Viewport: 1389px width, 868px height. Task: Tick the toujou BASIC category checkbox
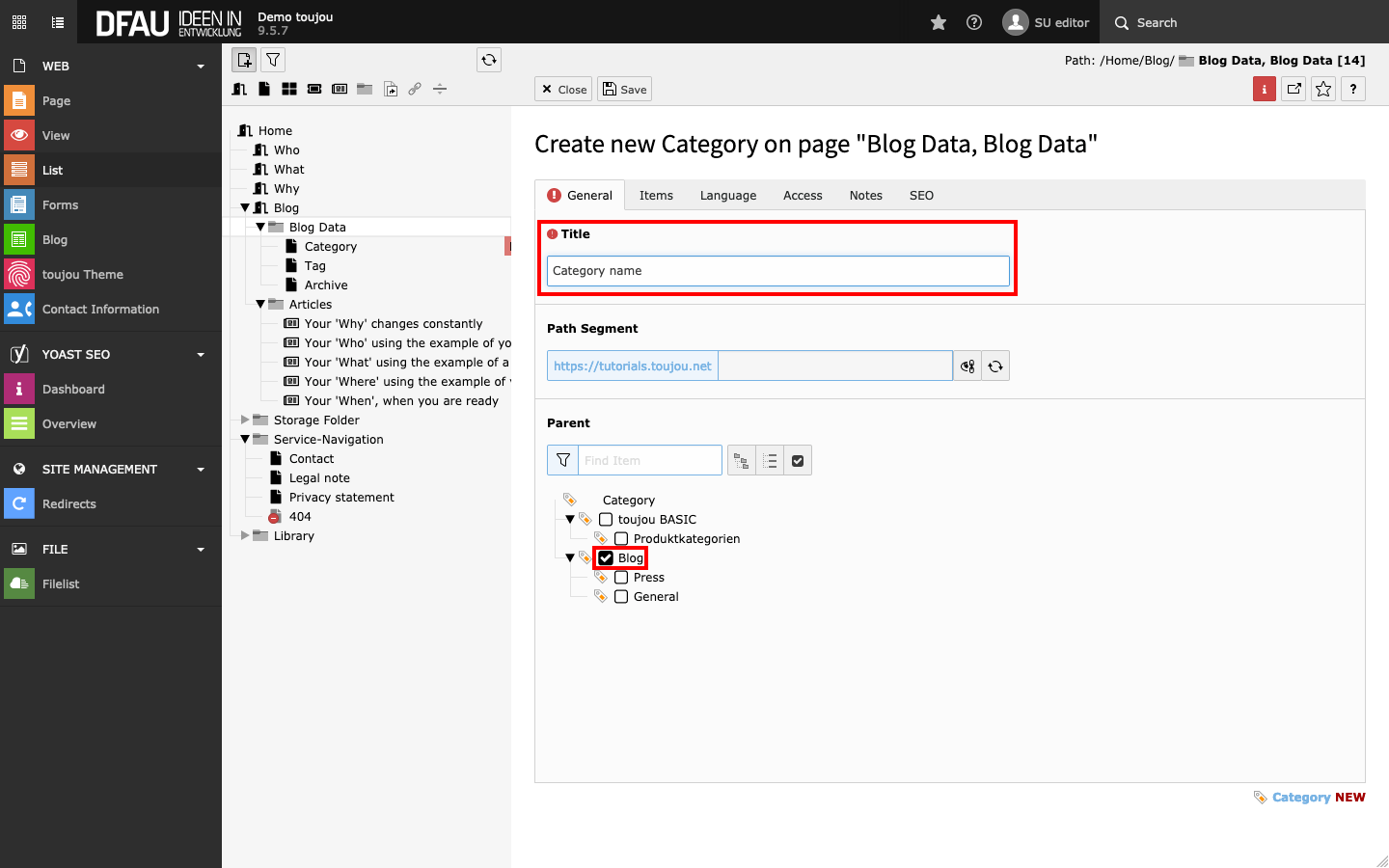[x=606, y=520]
